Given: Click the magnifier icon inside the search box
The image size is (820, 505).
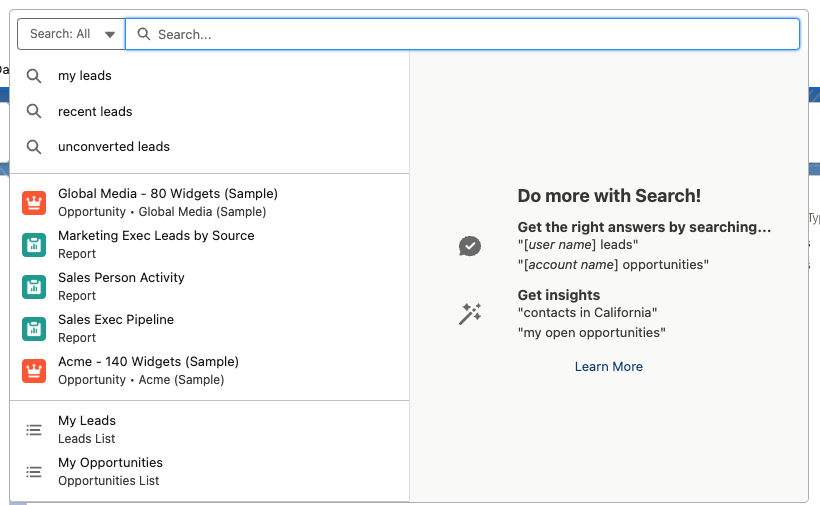Looking at the screenshot, I should (144, 34).
